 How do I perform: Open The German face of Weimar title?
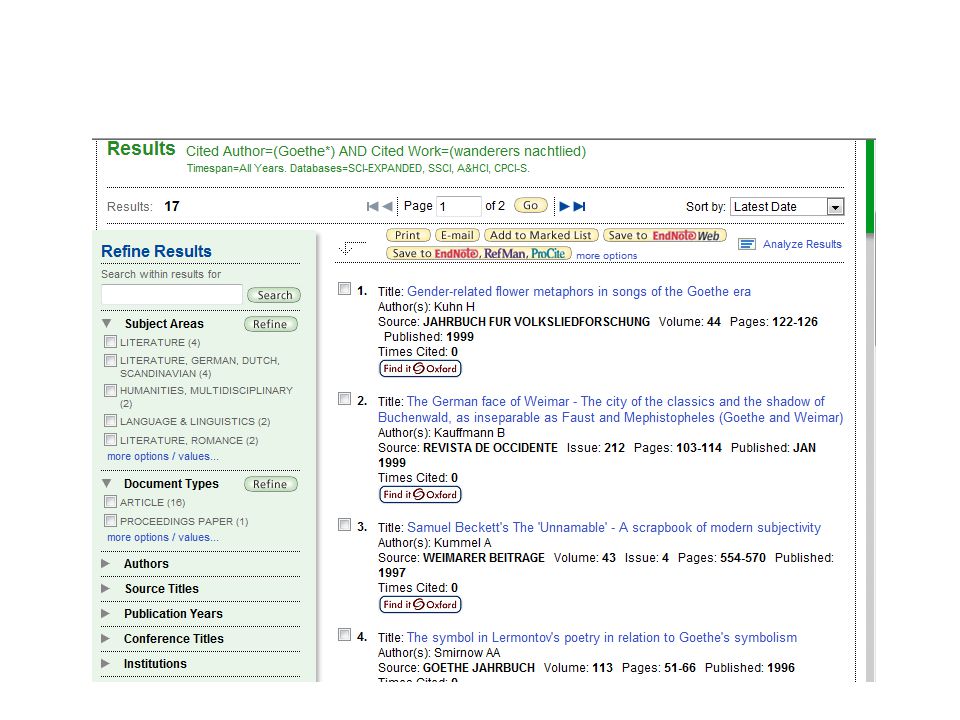[610, 410]
